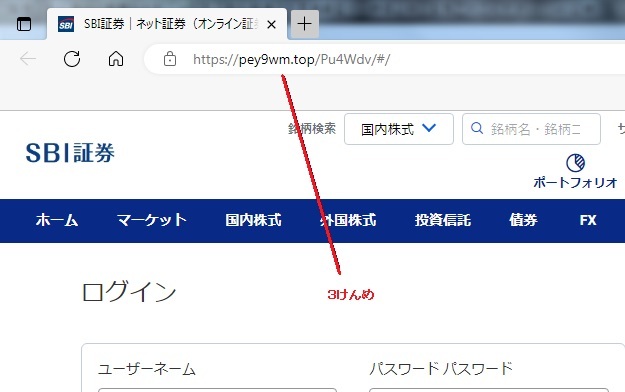
Task: Focus the 銘柄名 search input field
Action: click(x=531, y=129)
